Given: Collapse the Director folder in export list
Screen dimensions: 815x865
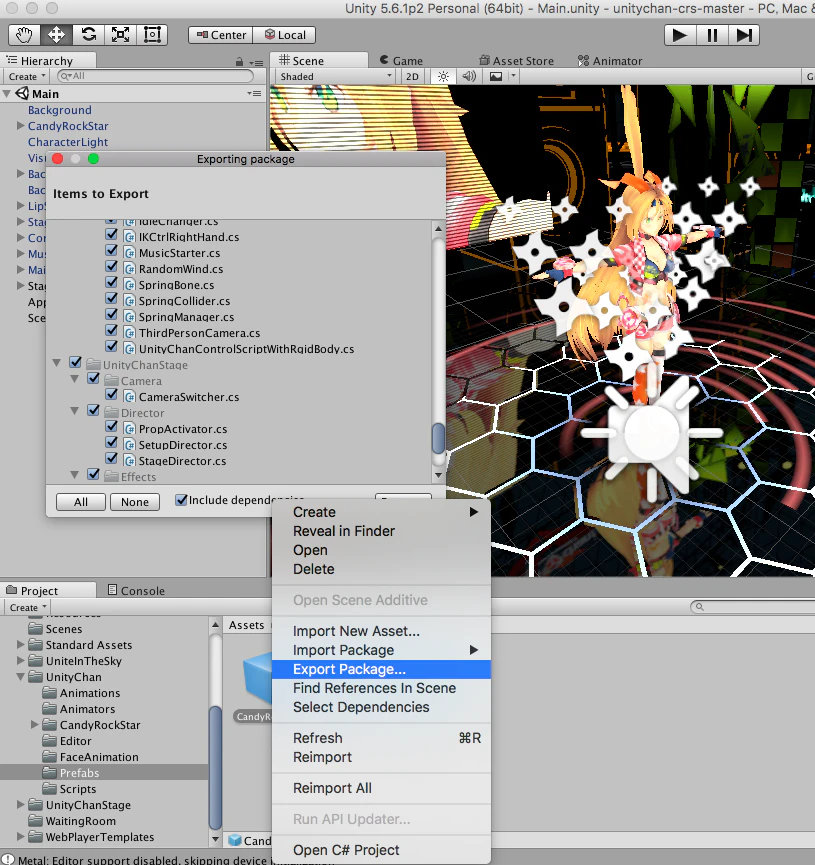Looking at the screenshot, I should (74, 411).
